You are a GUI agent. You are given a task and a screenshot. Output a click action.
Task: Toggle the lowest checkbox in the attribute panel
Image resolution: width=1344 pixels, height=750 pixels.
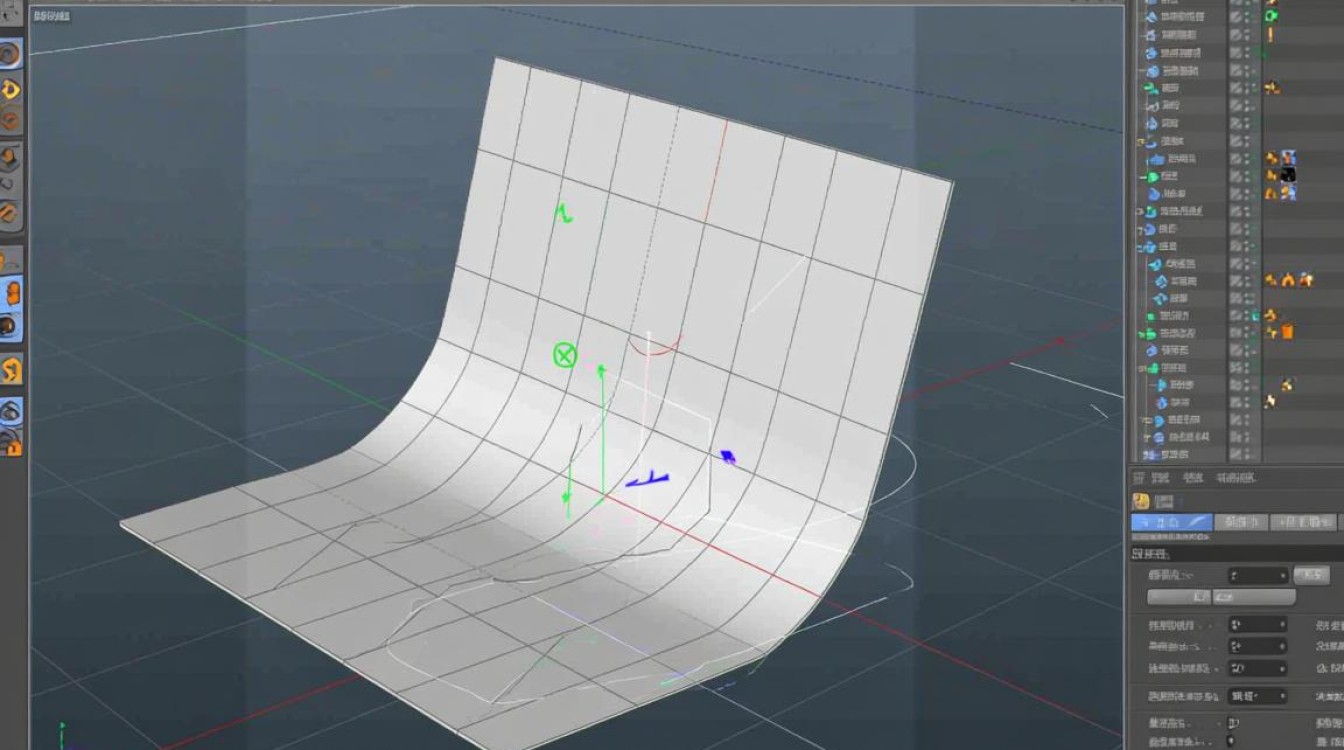click(1232, 741)
